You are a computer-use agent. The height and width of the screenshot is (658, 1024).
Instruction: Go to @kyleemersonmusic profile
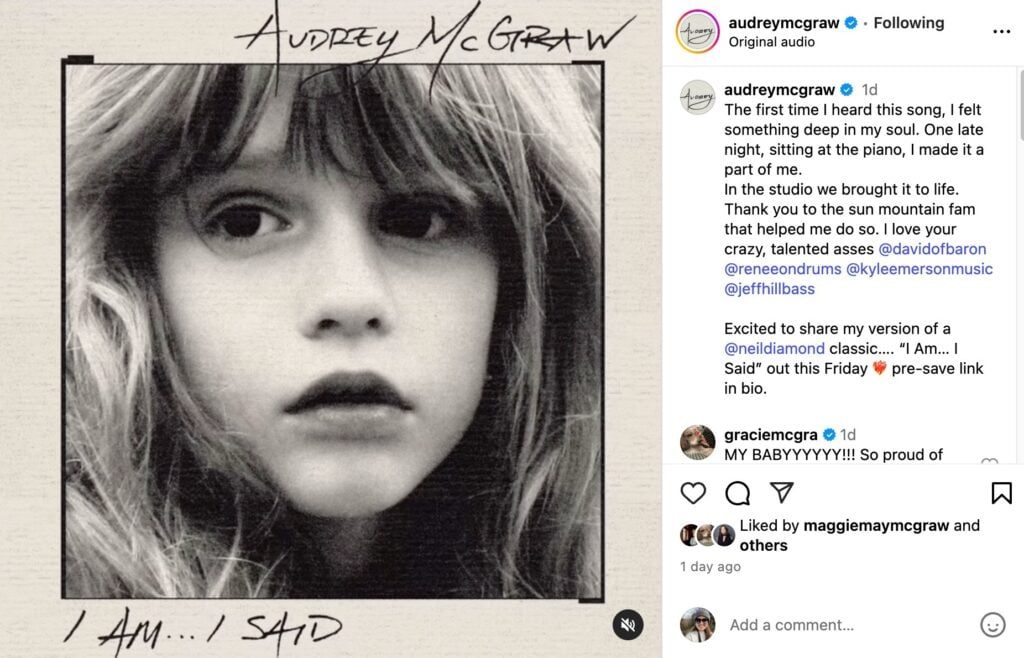tap(919, 269)
